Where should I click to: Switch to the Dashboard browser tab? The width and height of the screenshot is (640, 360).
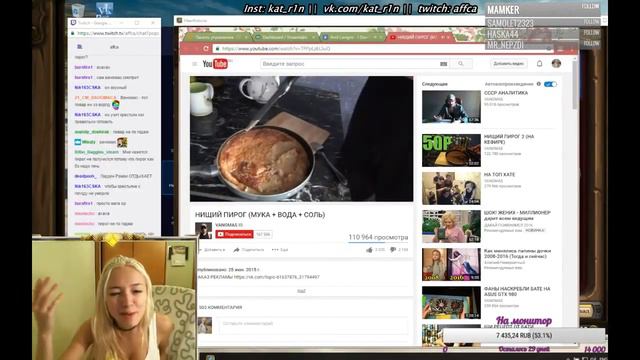click(285, 37)
